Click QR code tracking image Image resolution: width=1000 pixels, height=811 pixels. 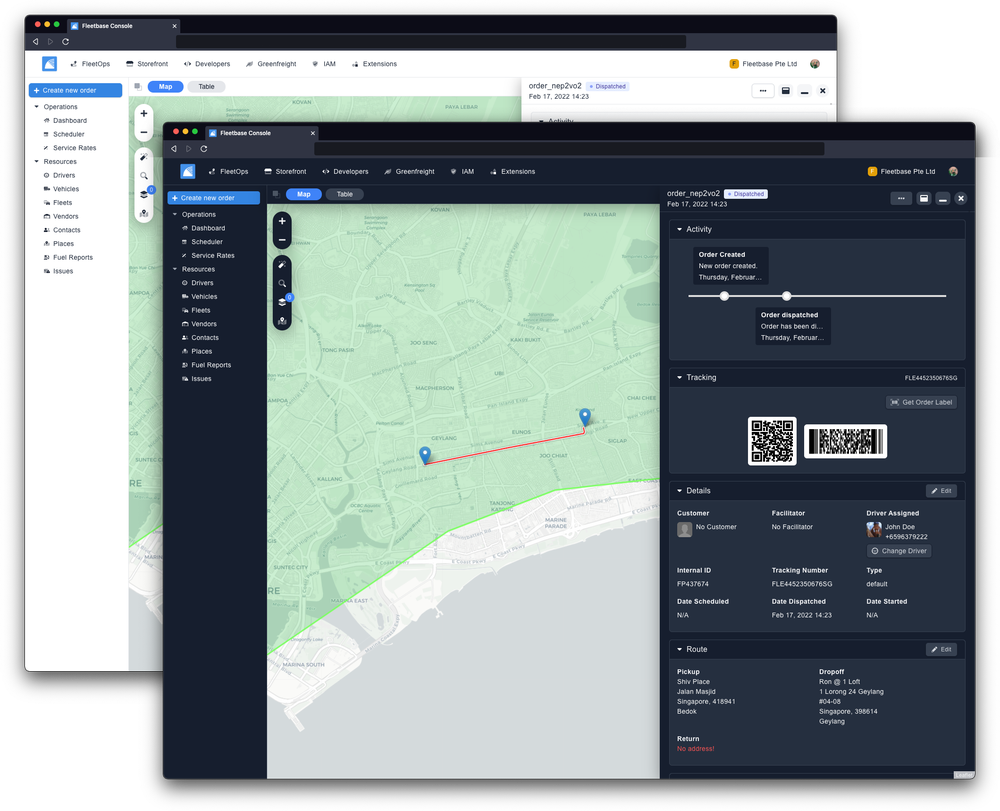pyautogui.click(x=772, y=441)
